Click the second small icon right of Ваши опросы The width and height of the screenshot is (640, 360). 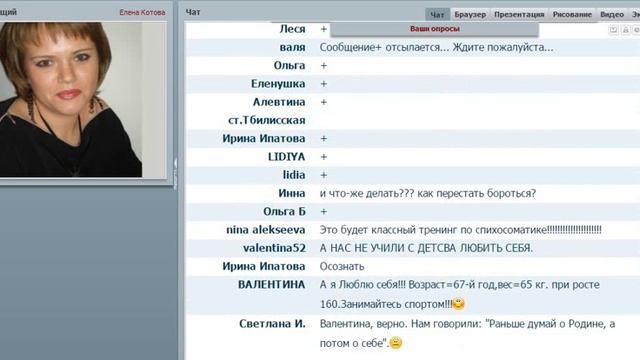pos(625,29)
